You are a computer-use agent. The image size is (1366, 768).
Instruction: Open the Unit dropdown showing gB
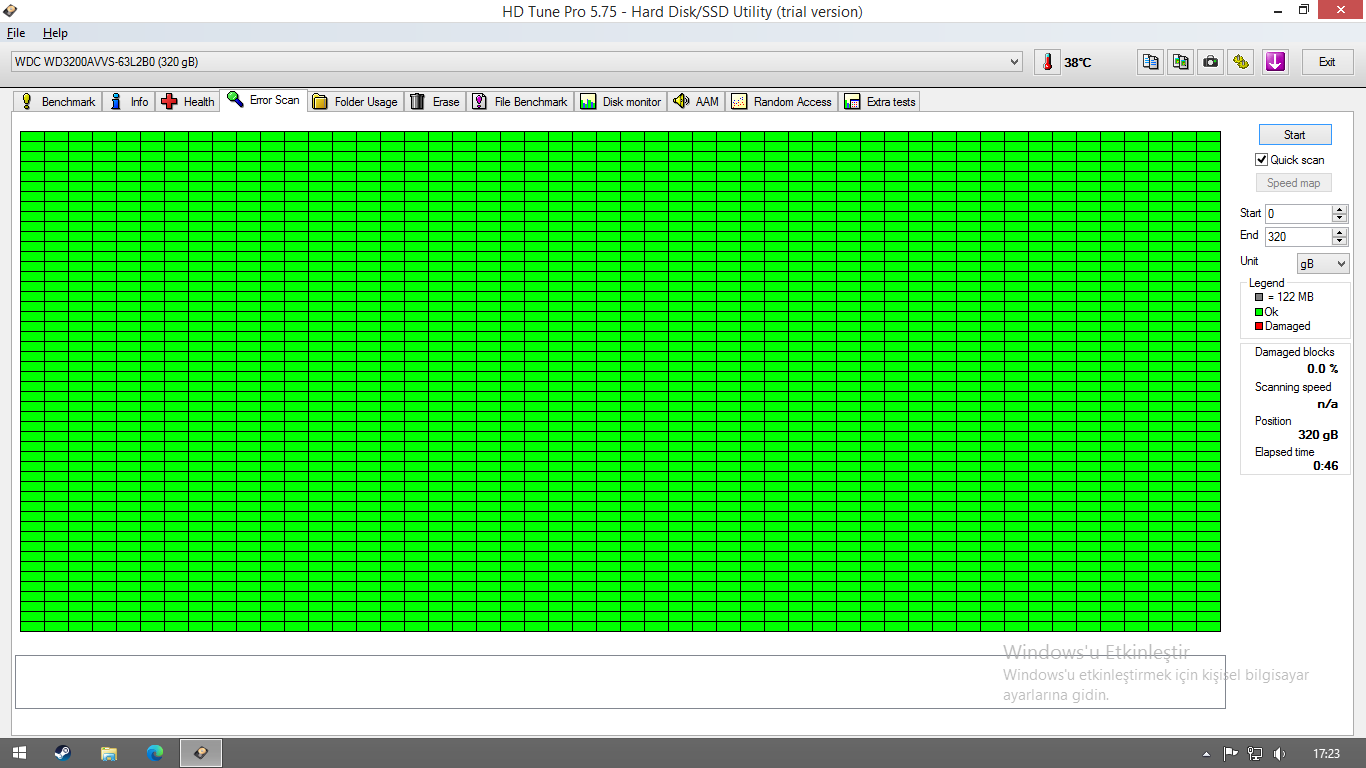click(x=1323, y=264)
